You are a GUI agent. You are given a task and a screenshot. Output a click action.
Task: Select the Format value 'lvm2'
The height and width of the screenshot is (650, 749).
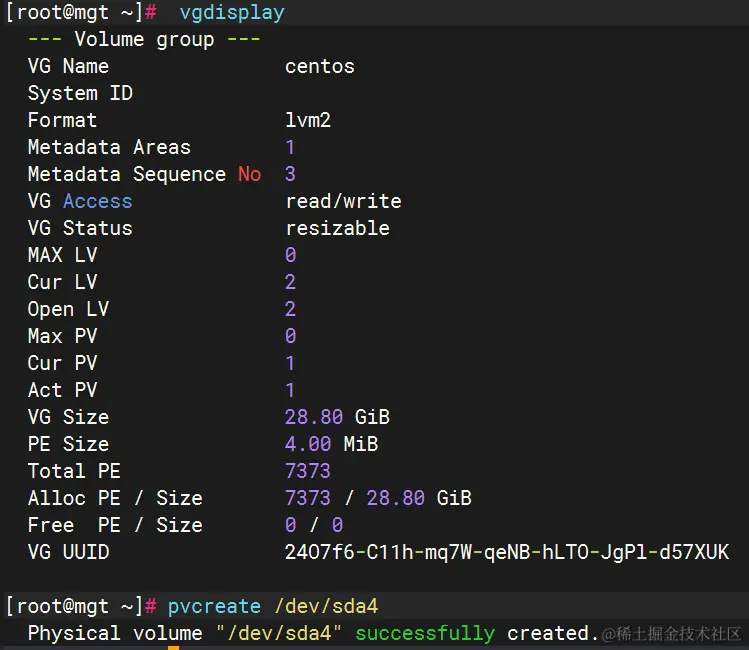[308, 120]
